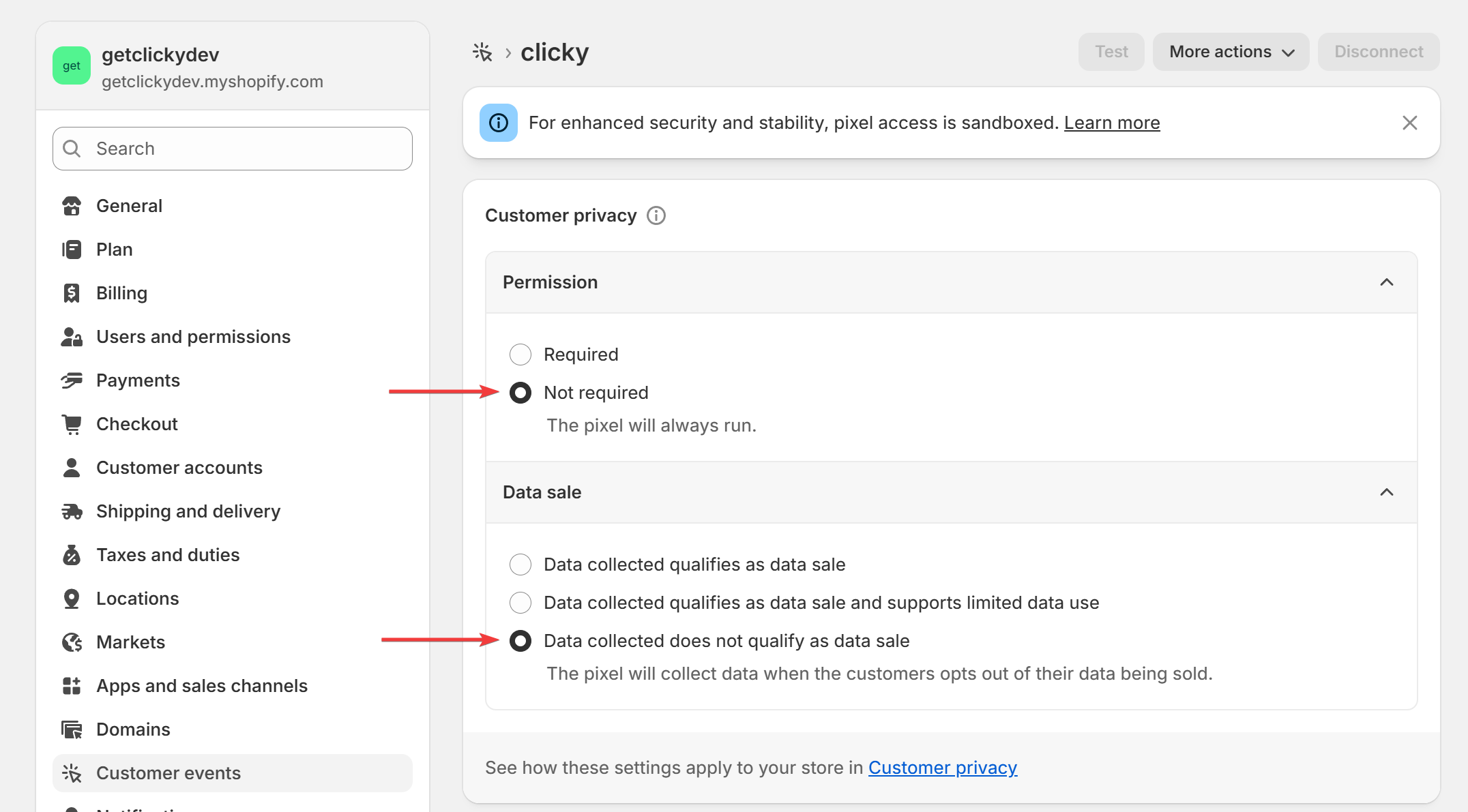This screenshot has width=1468, height=812.
Task: Select the Required permission radio button
Action: [x=520, y=355]
